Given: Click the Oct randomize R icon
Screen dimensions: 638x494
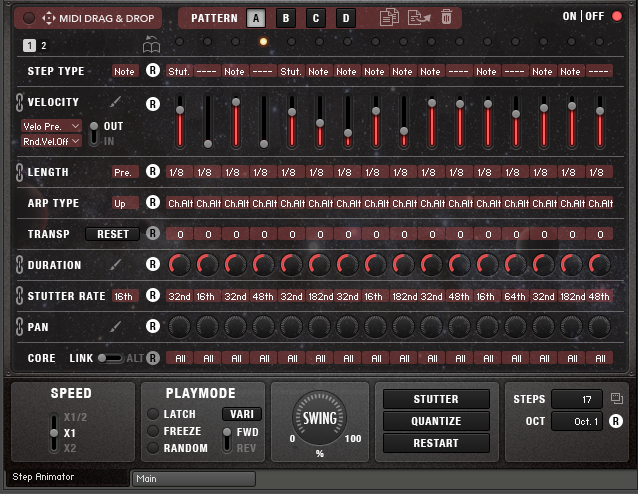Looking at the screenshot, I should pyautogui.click(x=616, y=421).
